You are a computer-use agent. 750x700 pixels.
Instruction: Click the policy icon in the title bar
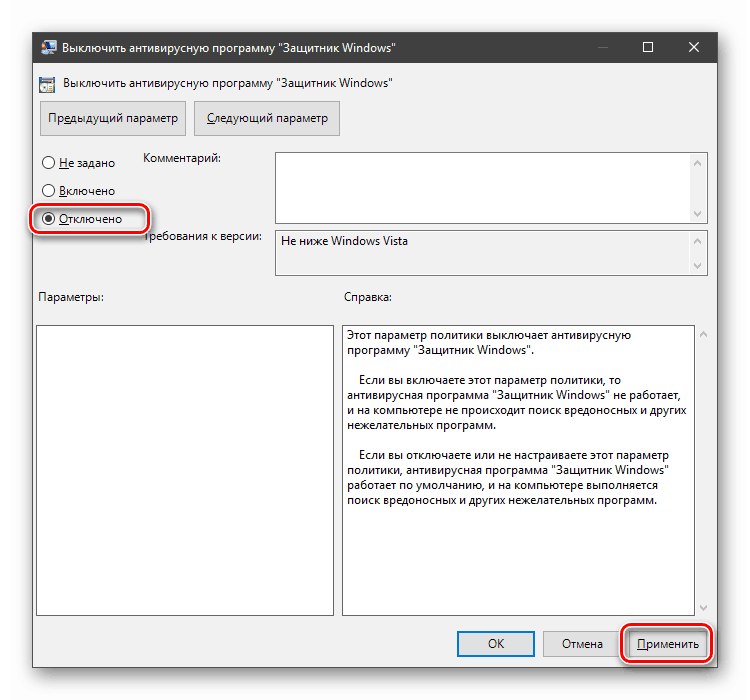click(48, 47)
